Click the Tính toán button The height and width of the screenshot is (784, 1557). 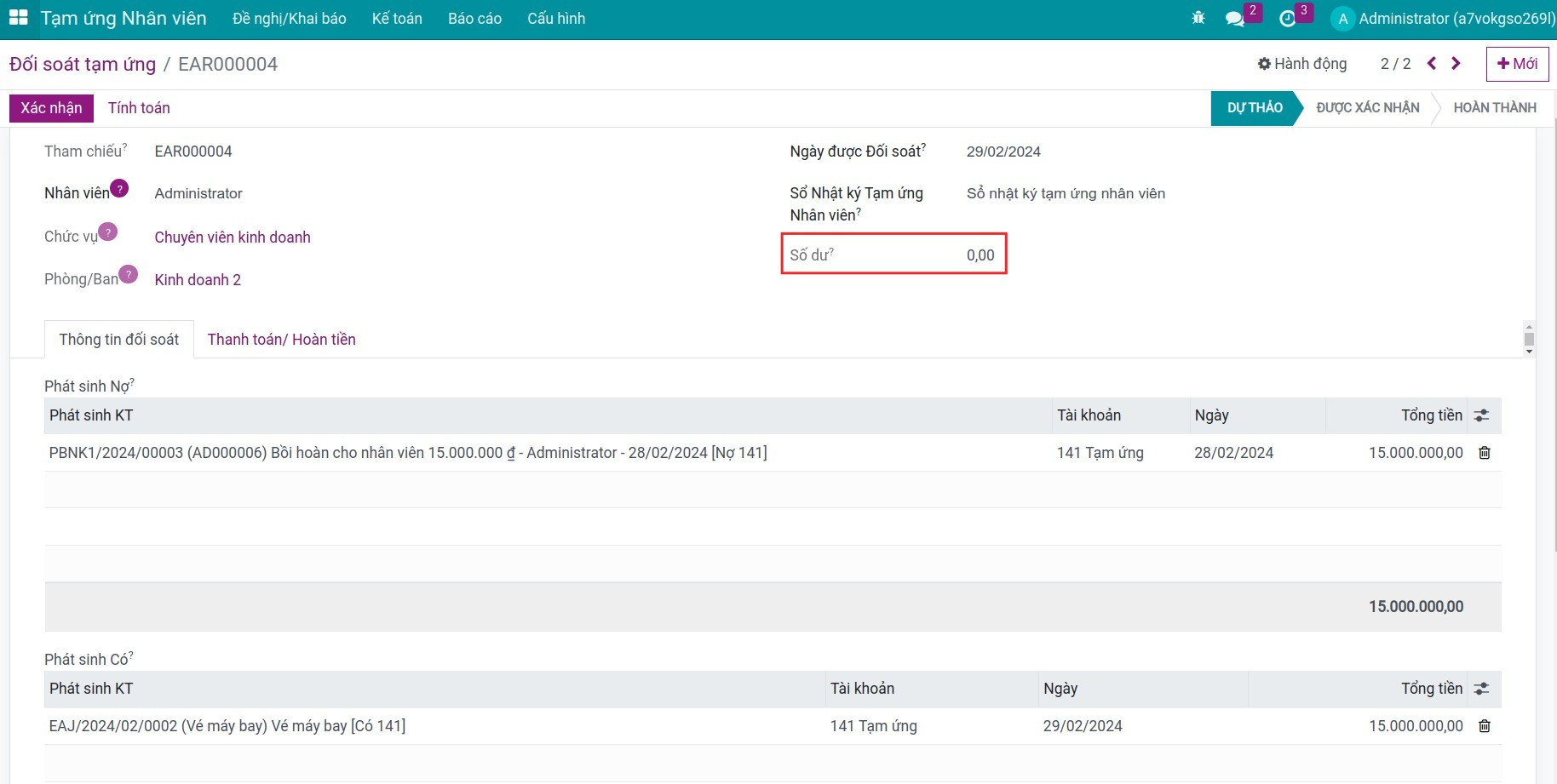pyautogui.click(x=139, y=108)
